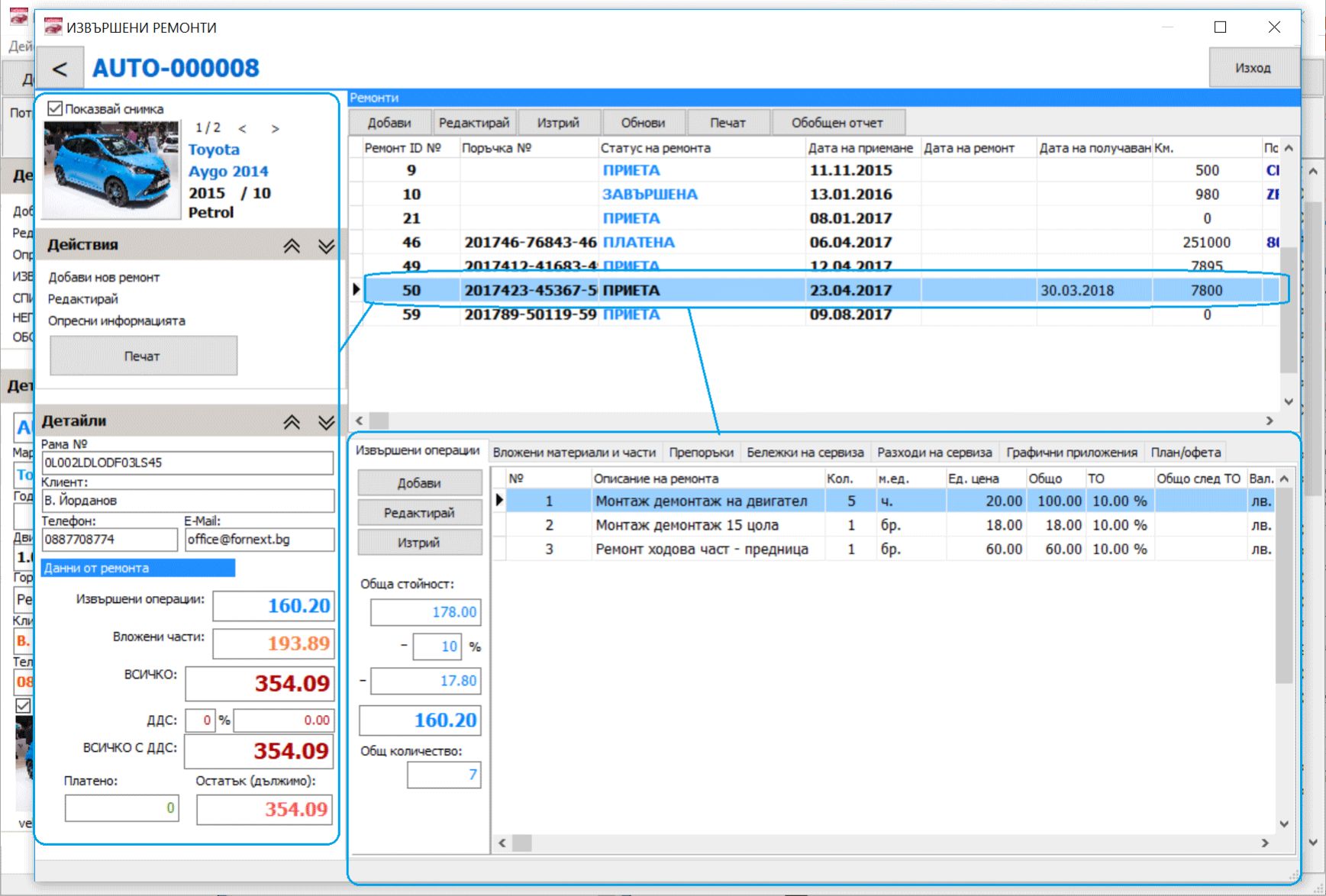Switch to Вложени материали и части tab
Viewport: 1326px width, 896px height.
point(574,453)
